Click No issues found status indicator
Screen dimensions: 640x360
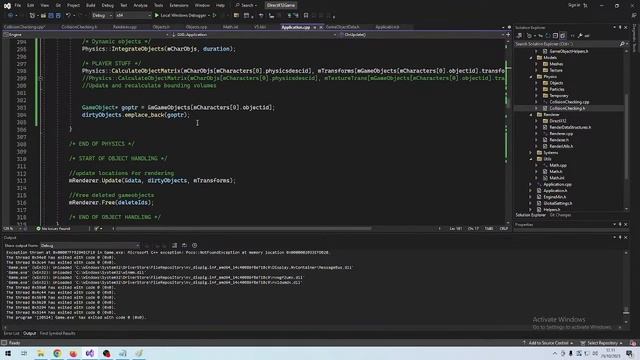coord(53,229)
